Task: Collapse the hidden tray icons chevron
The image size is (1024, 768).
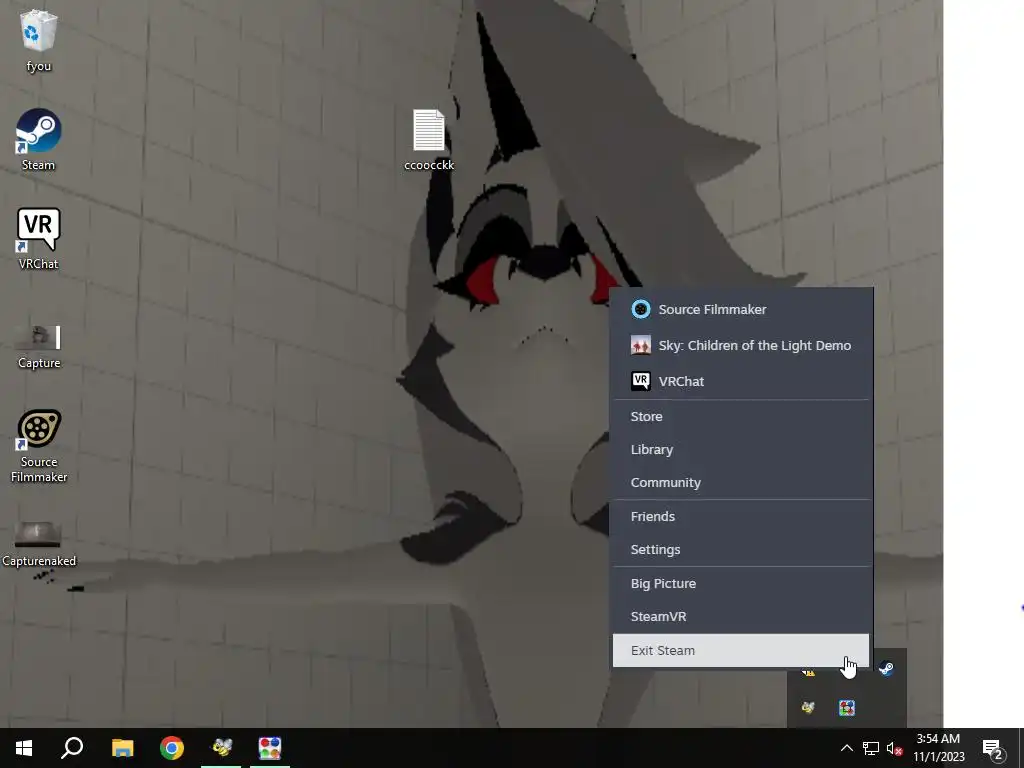Action: (846, 748)
